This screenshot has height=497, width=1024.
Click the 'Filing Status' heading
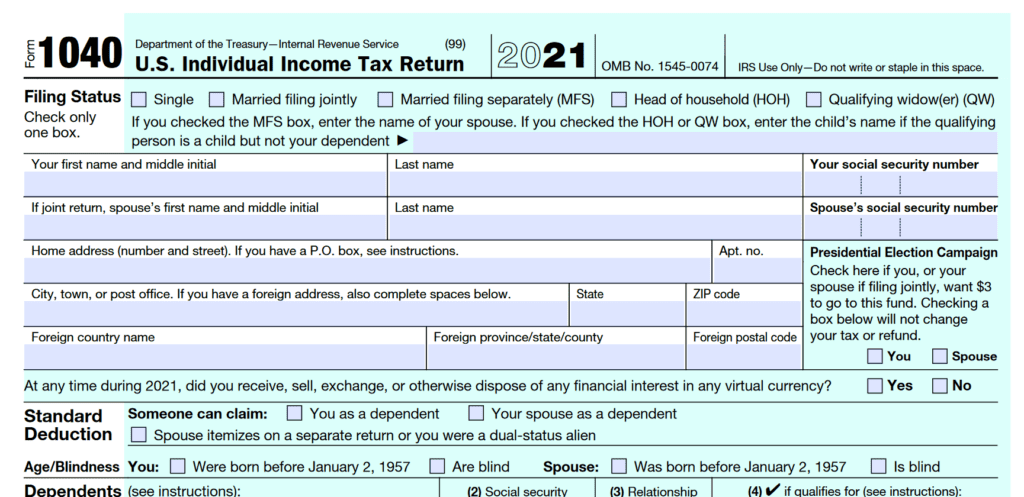(x=72, y=97)
